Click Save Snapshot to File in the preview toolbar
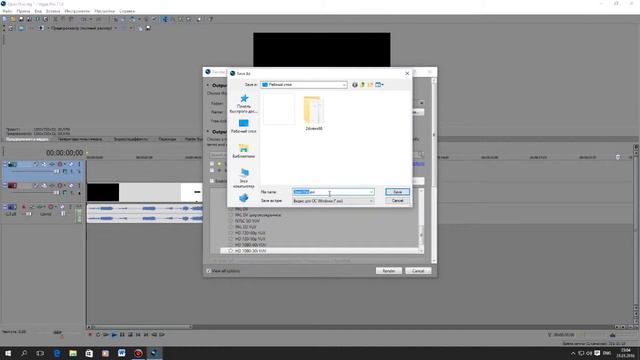This screenshot has width=640, height=360. [x=148, y=28]
